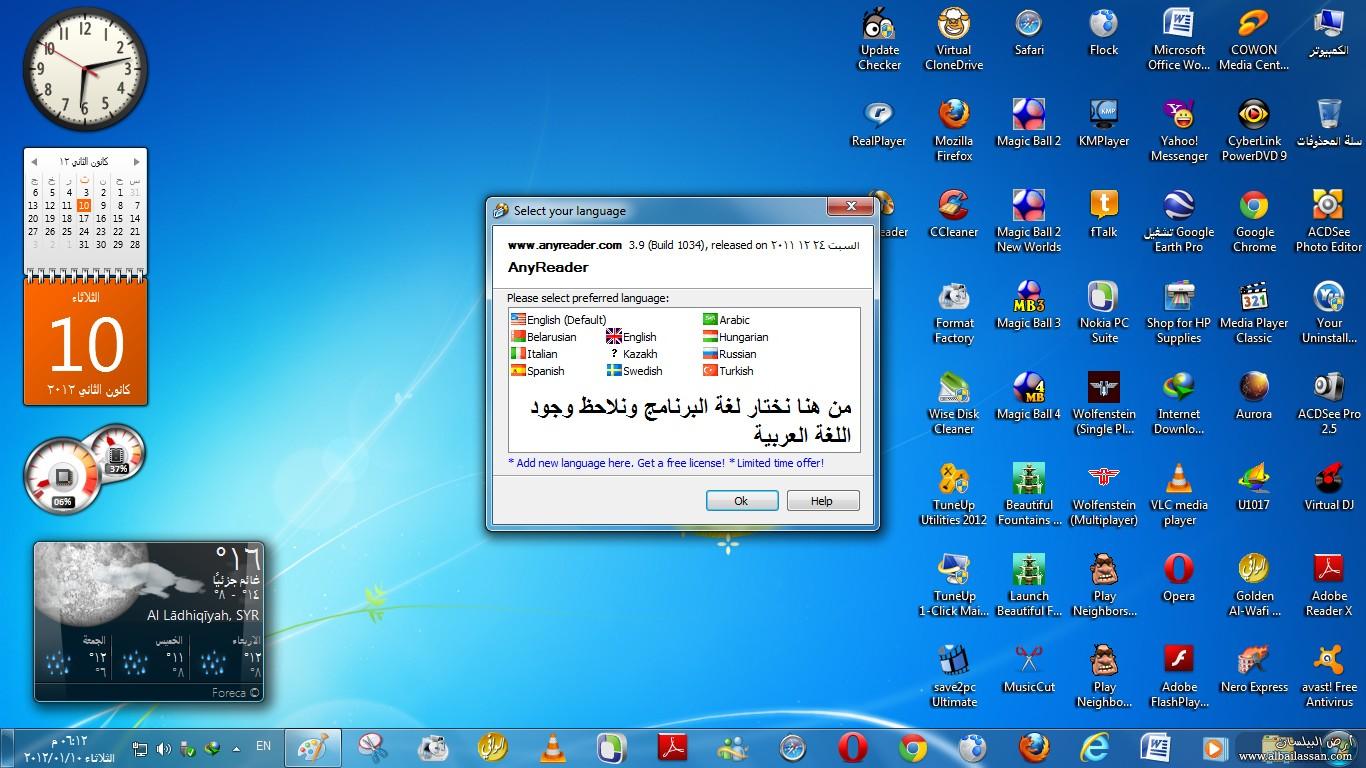The image size is (1366, 768).
Task: Open Golden Al-Wafi desktop icon
Action: point(1254,586)
